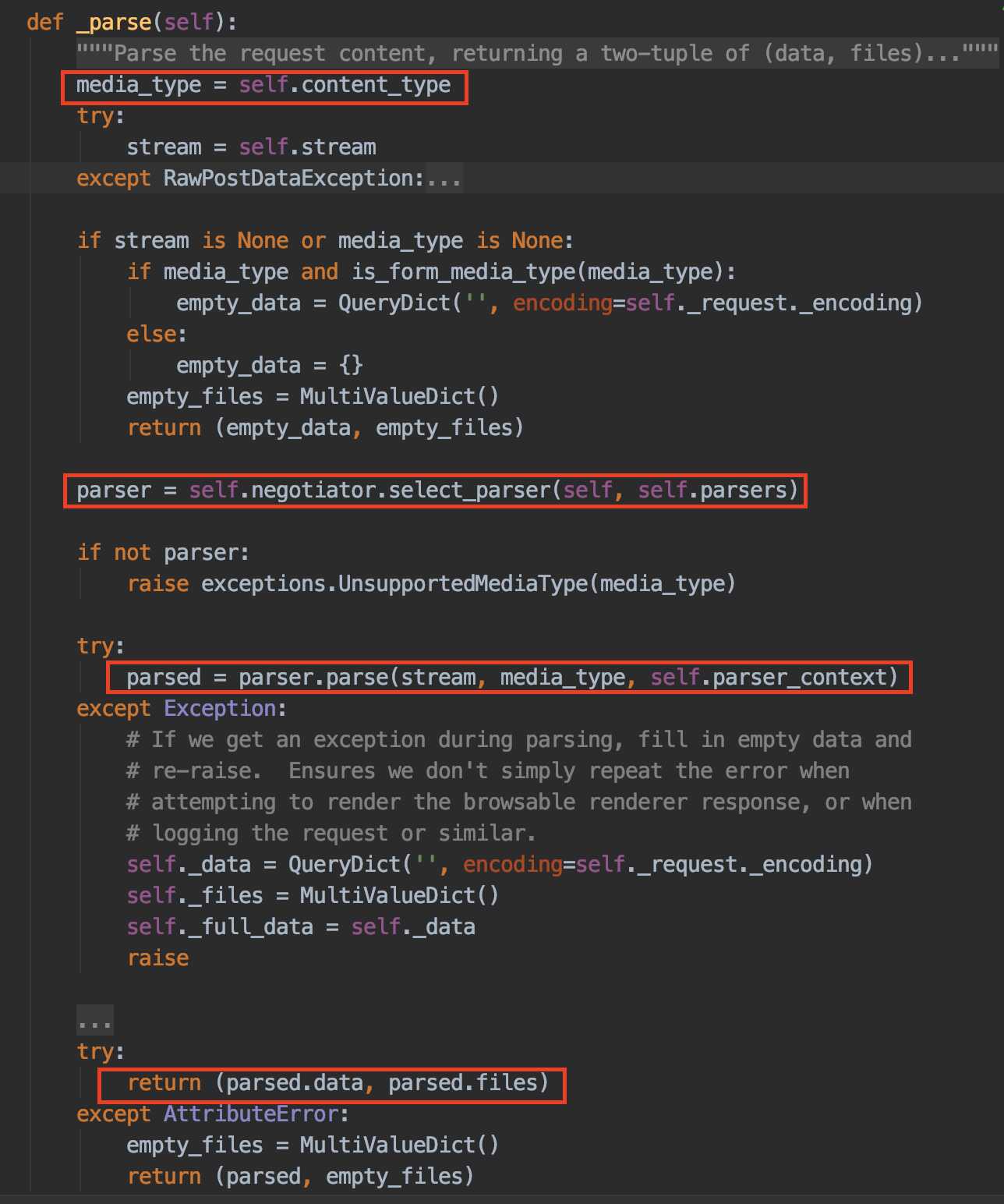Click "self._files = MultiValueDict()"
Image resolution: width=1004 pixels, height=1204 pixels.
coord(313,896)
